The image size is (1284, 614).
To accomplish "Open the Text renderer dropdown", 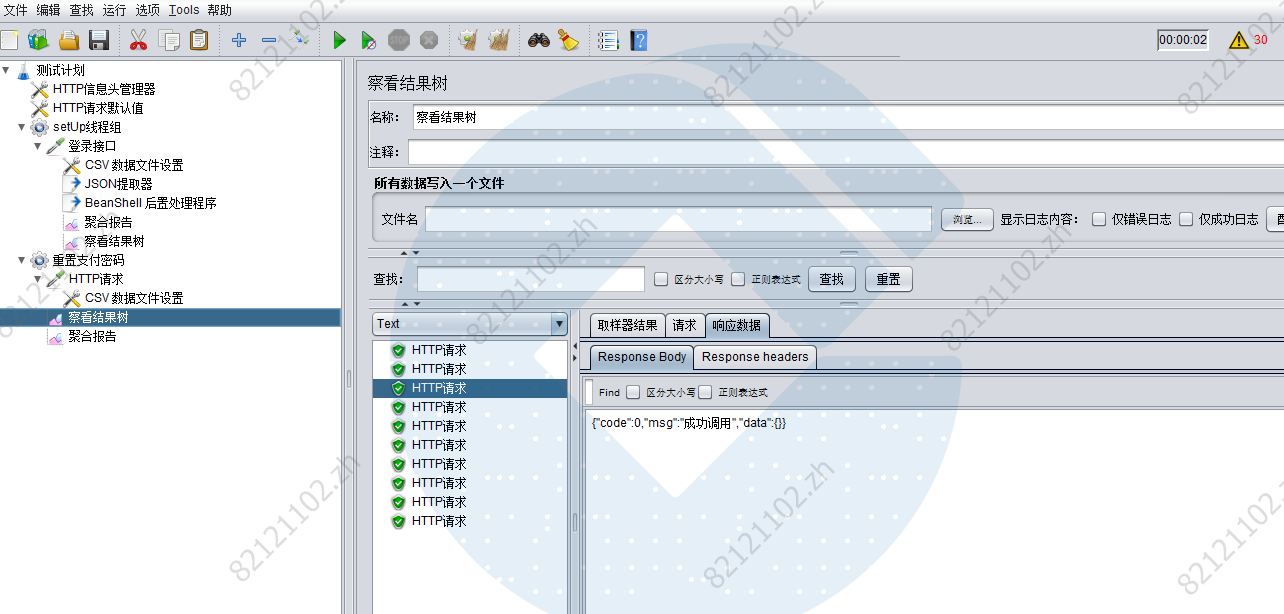I will pos(470,324).
